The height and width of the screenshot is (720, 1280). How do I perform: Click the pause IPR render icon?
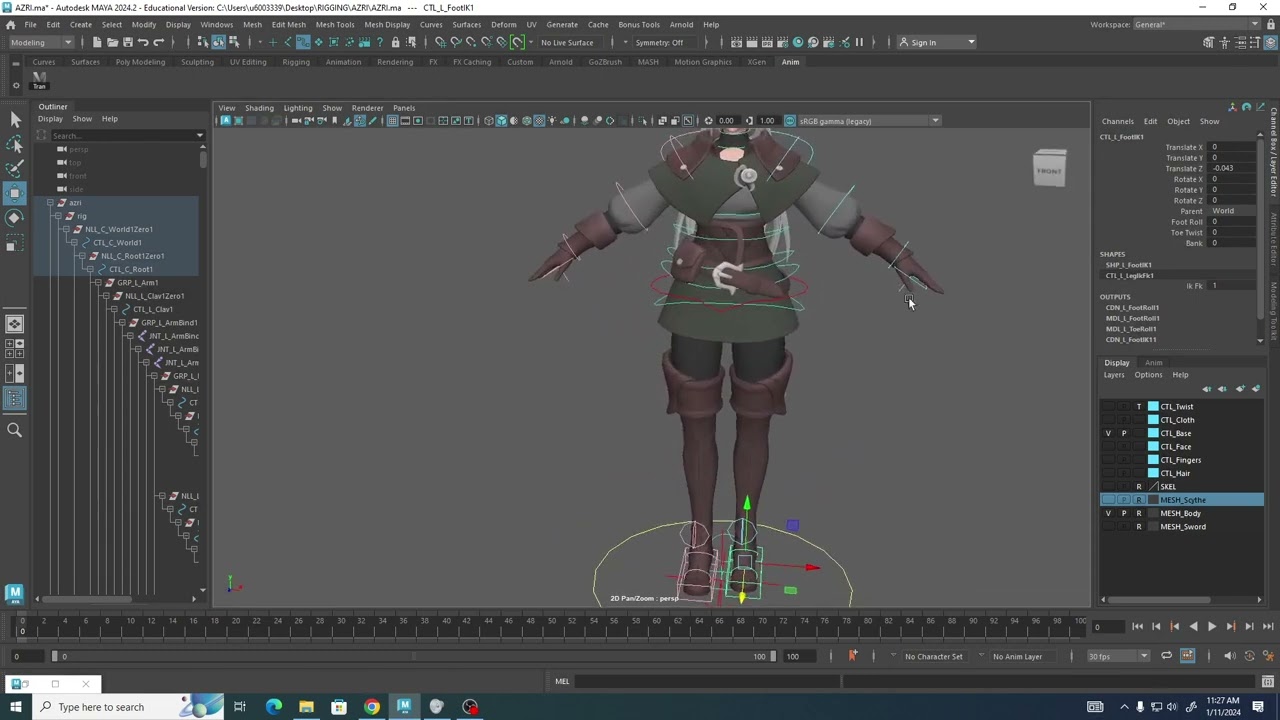click(859, 42)
